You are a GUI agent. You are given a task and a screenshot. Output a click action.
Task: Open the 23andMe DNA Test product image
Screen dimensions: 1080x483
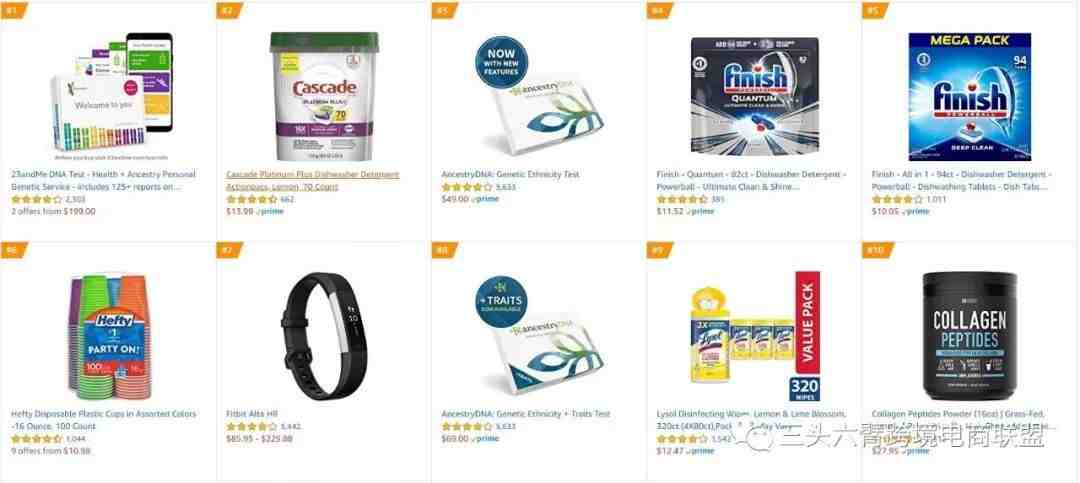pyautogui.click(x=110, y=94)
